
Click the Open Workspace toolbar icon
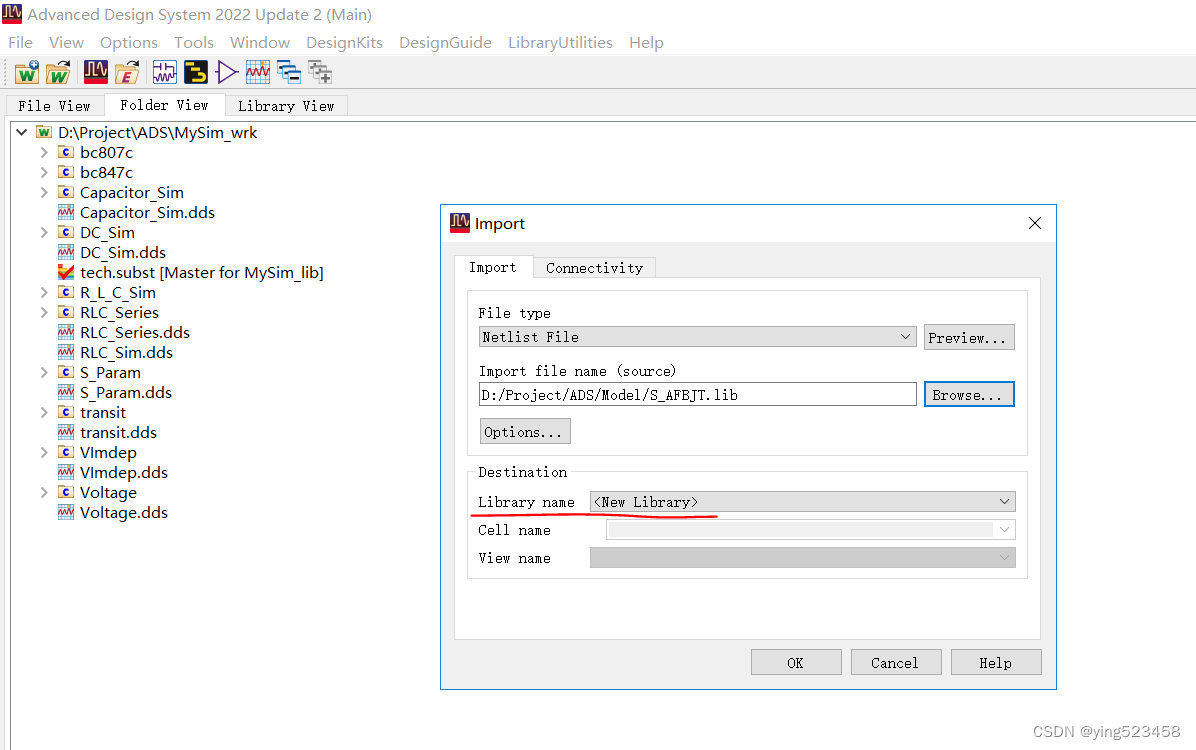pyautogui.click(x=58, y=71)
